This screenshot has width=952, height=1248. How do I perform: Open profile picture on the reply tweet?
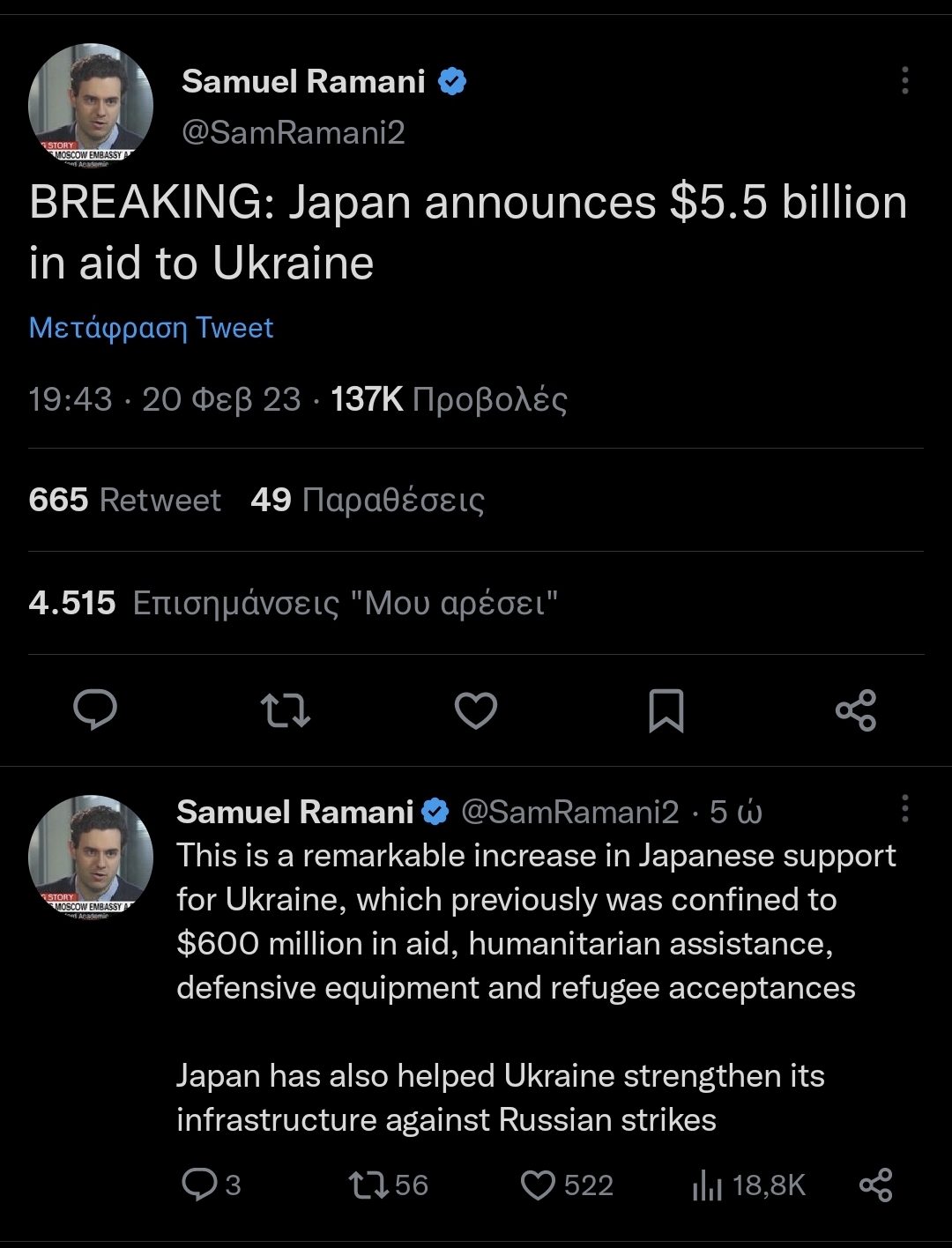click(x=91, y=858)
